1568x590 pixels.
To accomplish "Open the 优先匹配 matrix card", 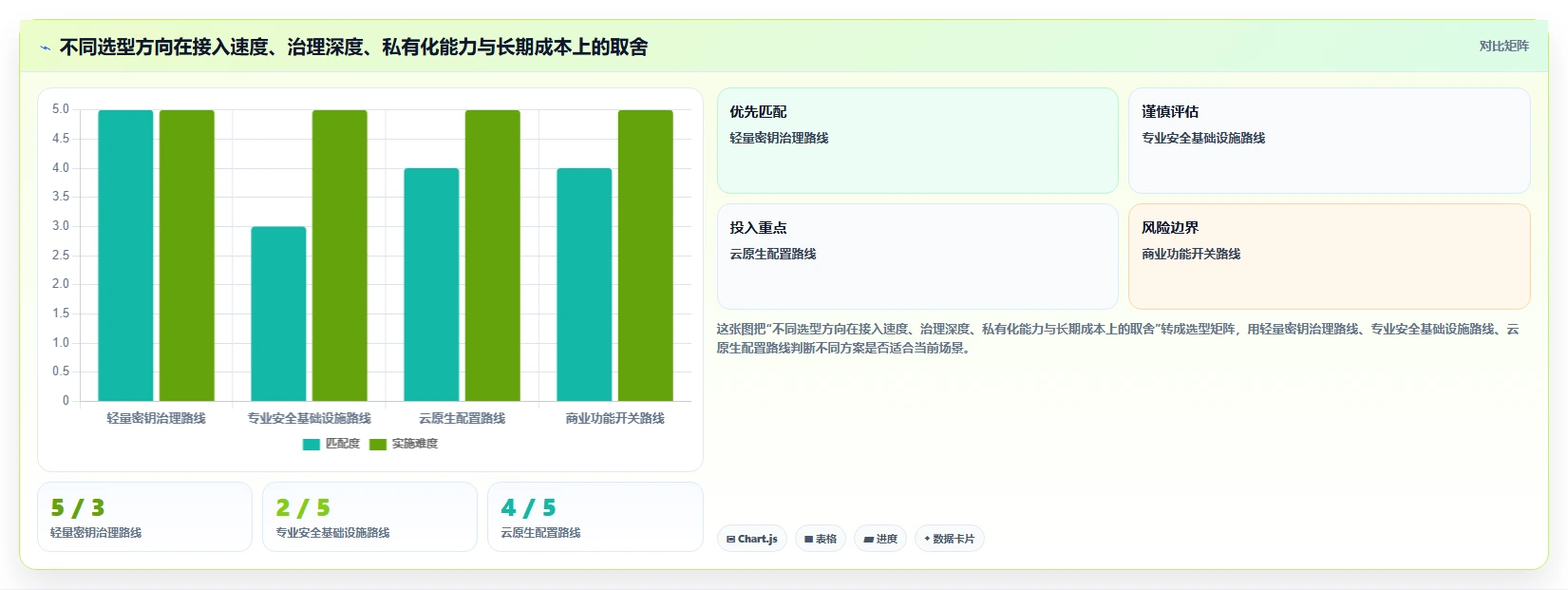I will click(x=917, y=141).
